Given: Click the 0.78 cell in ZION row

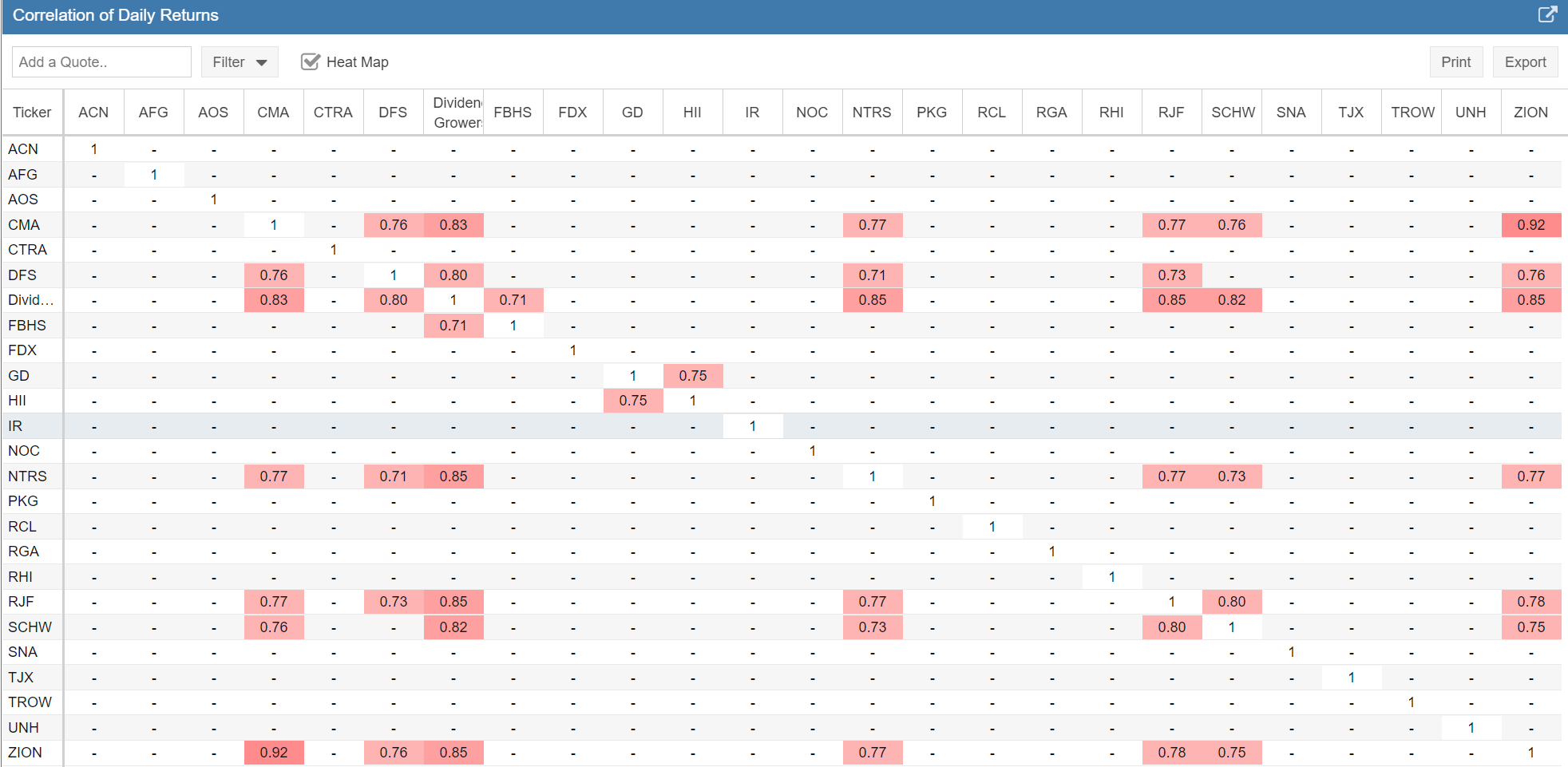Looking at the screenshot, I should click(1171, 753).
